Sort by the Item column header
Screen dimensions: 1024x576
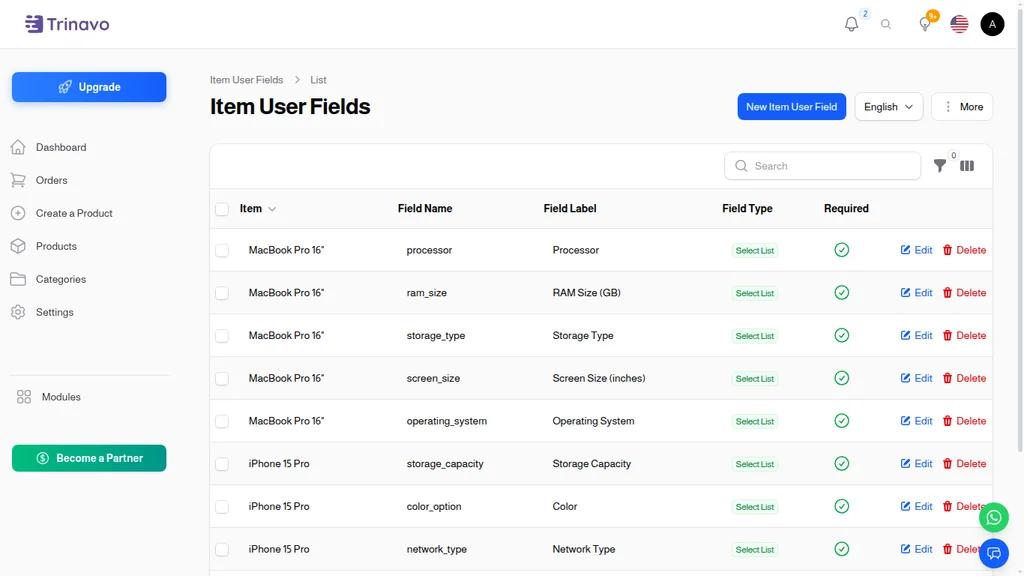[x=257, y=208]
